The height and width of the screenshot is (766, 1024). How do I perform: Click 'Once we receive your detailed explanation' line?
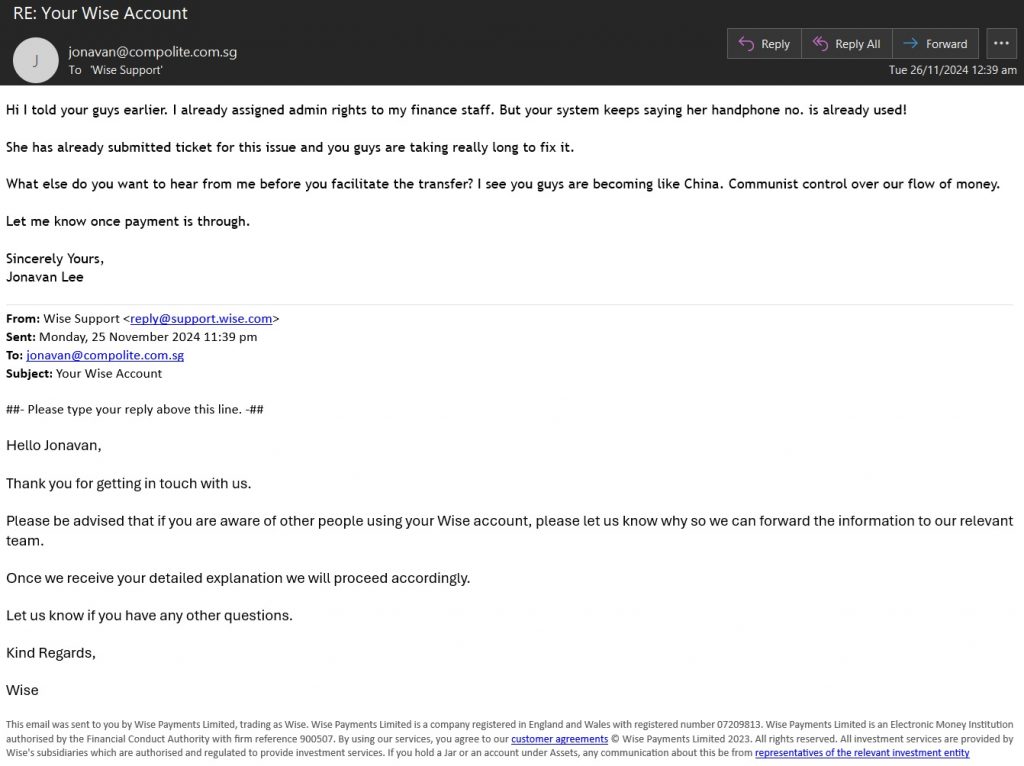click(238, 578)
